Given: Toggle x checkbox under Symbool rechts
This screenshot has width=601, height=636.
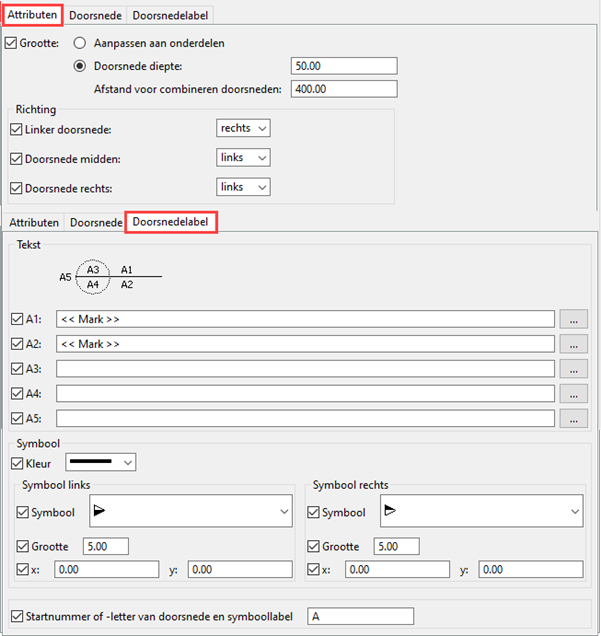Looking at the screenshot, I should pyautogui.click(x=313, y=569).
